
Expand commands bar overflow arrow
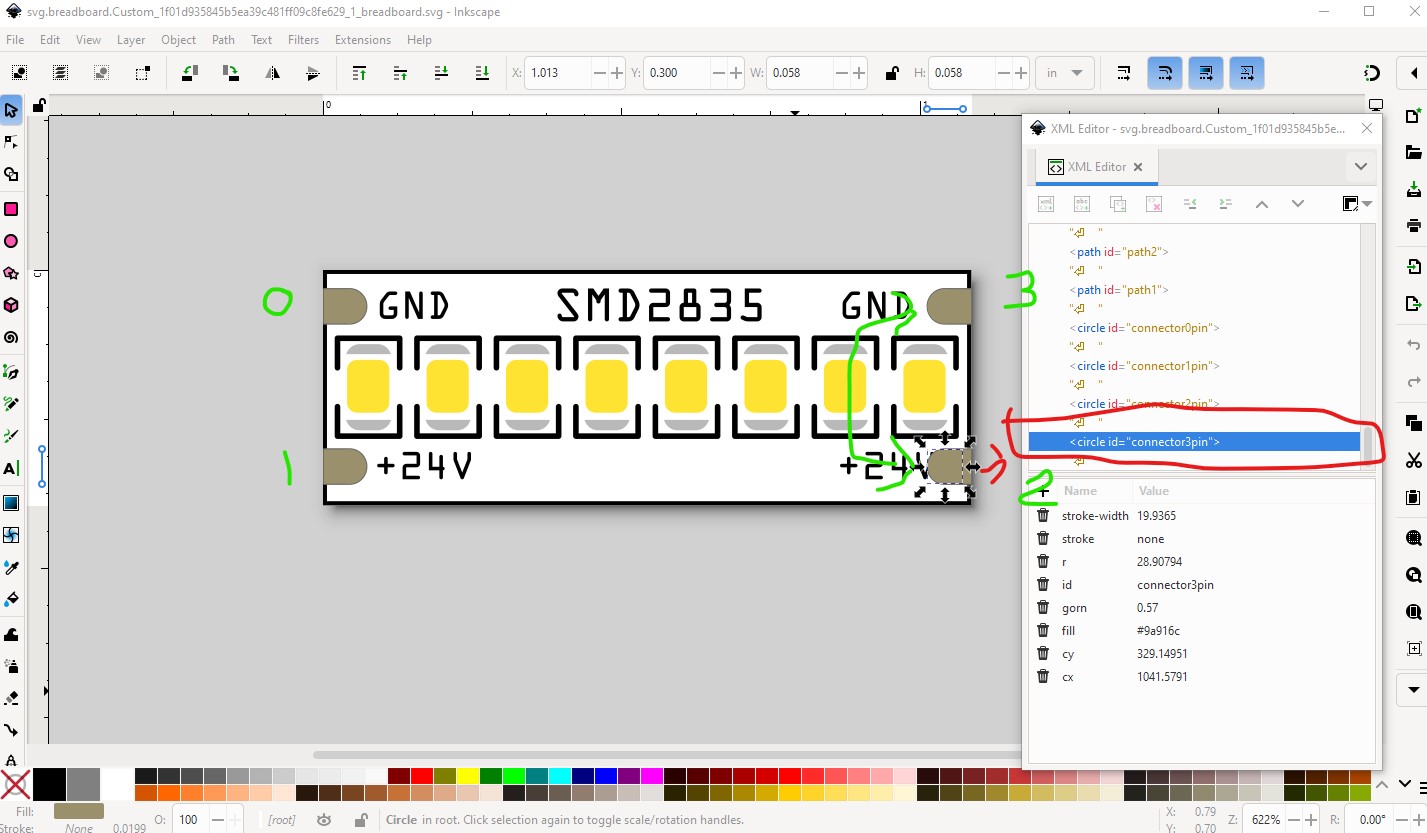tap(1413, 690)
